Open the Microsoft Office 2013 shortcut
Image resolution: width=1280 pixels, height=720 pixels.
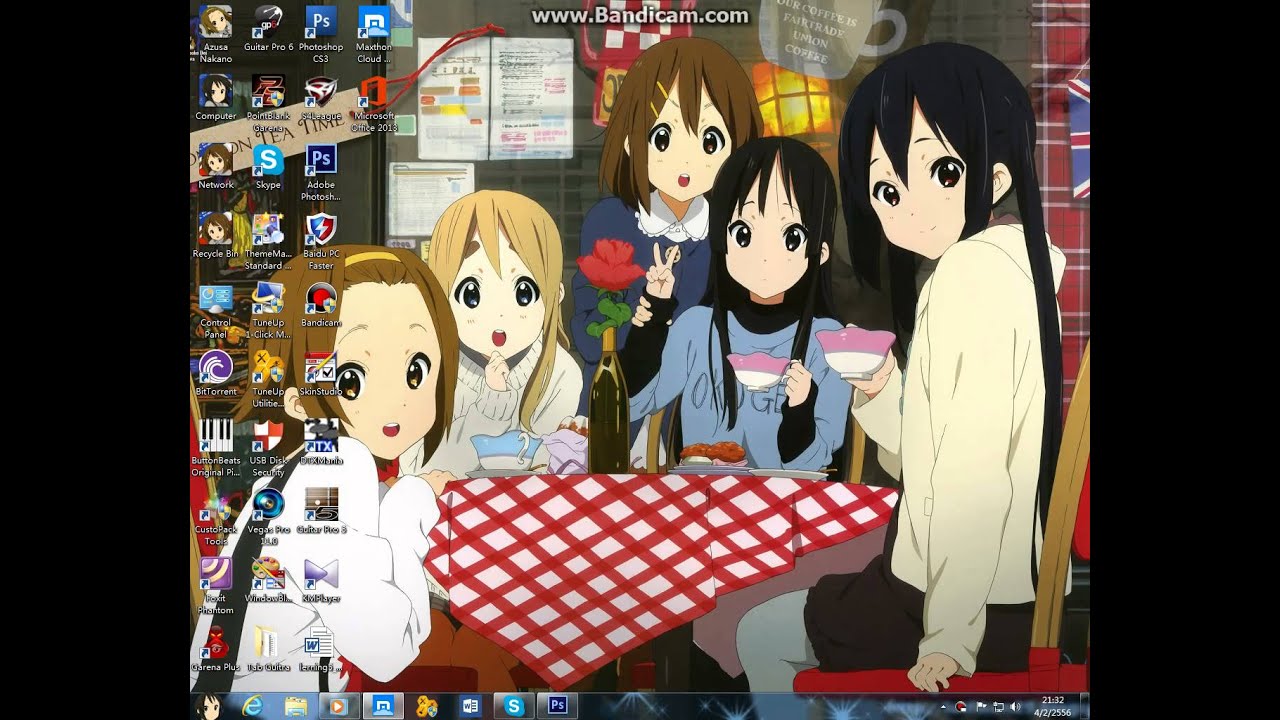tap(374, 103)
